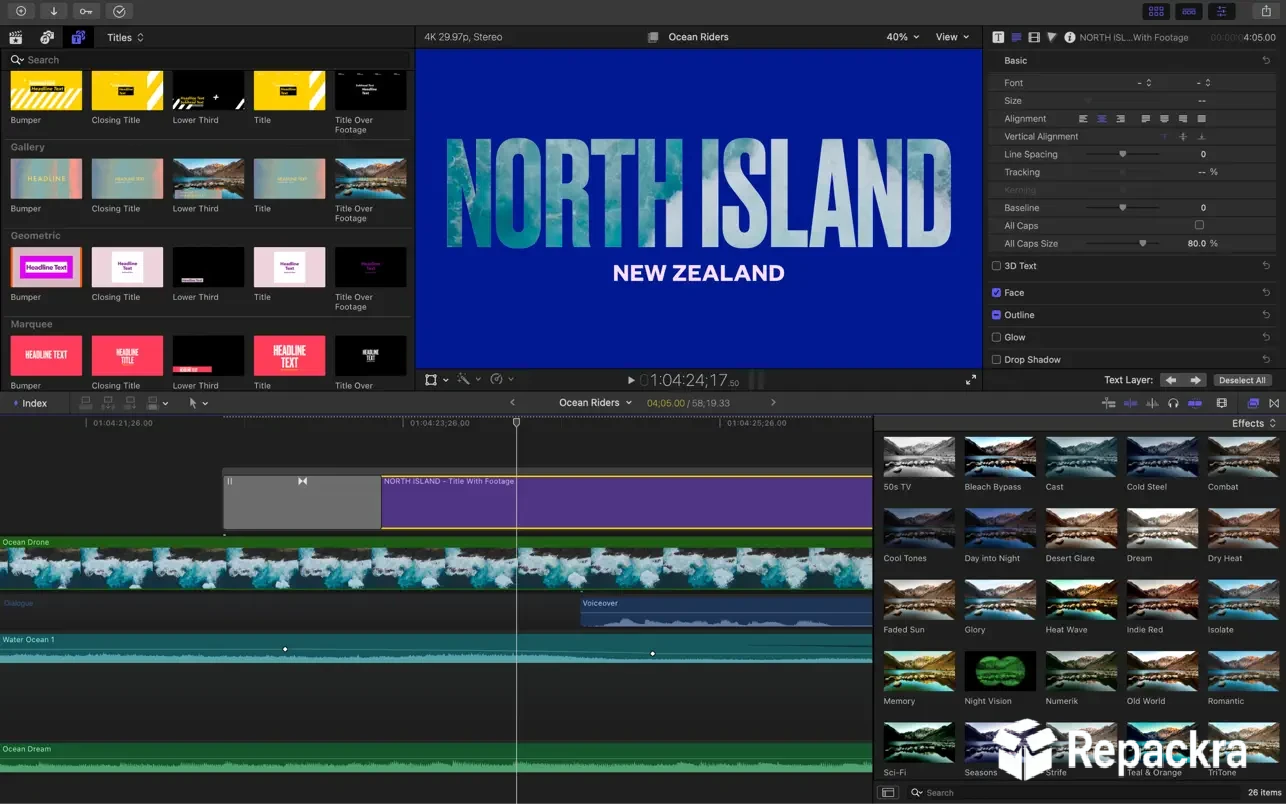Adjust the Baseline slider

coord(1123,208)
